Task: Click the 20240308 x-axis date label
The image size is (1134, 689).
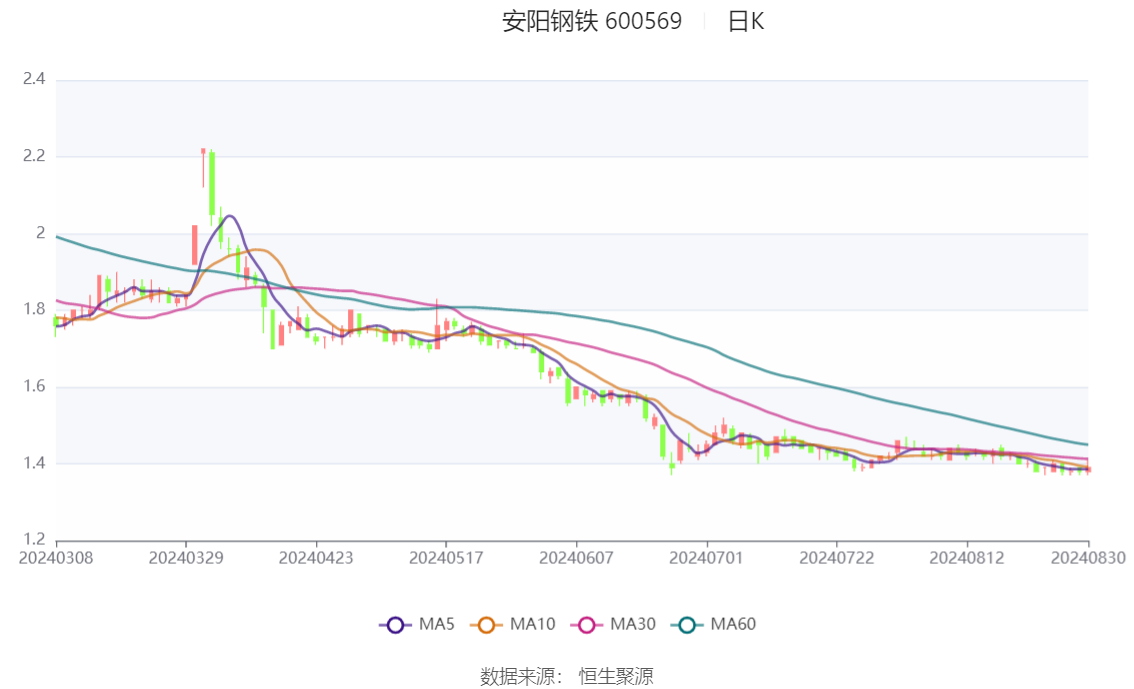Action: 56,558
